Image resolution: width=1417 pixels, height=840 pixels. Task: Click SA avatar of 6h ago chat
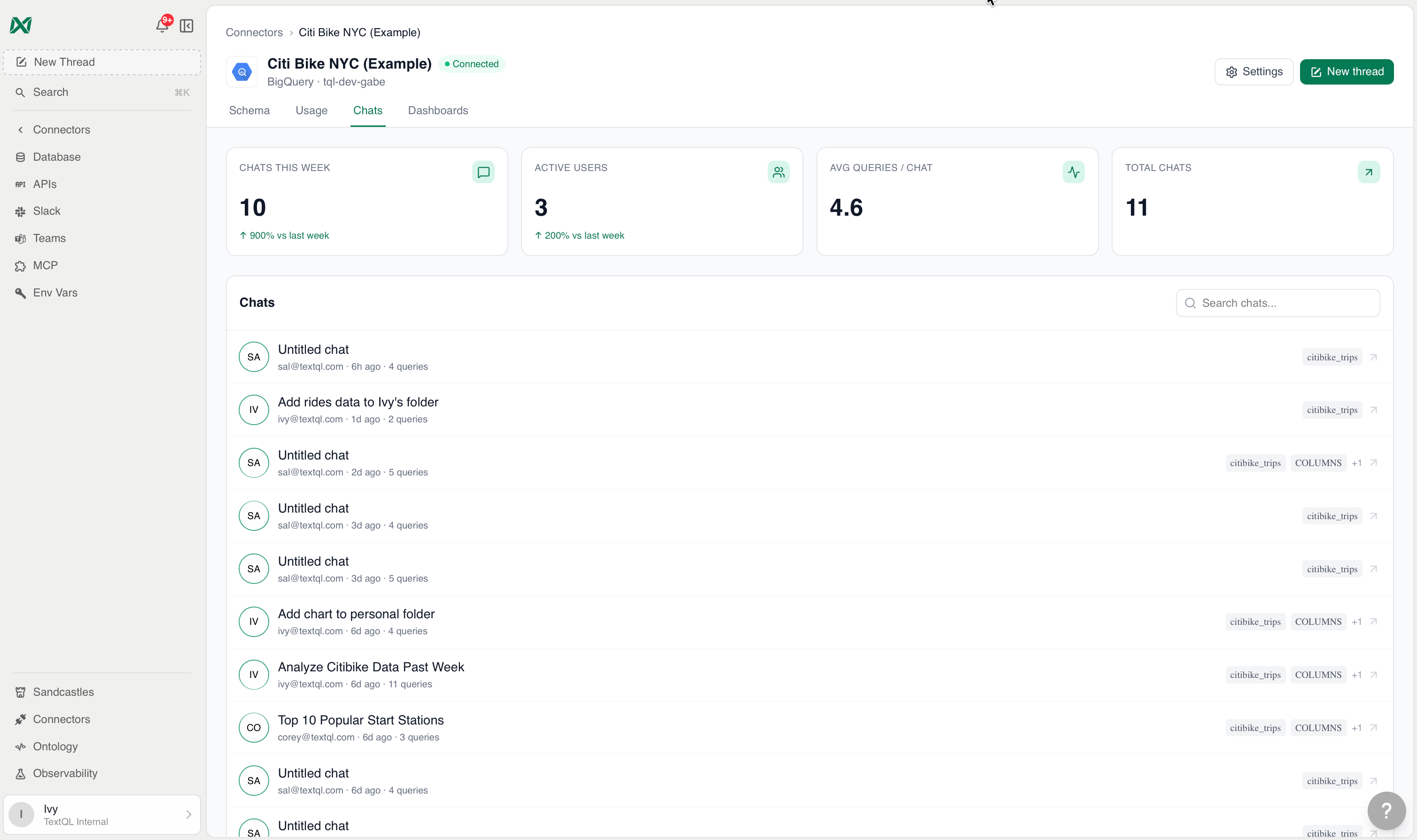pos(254,357)
